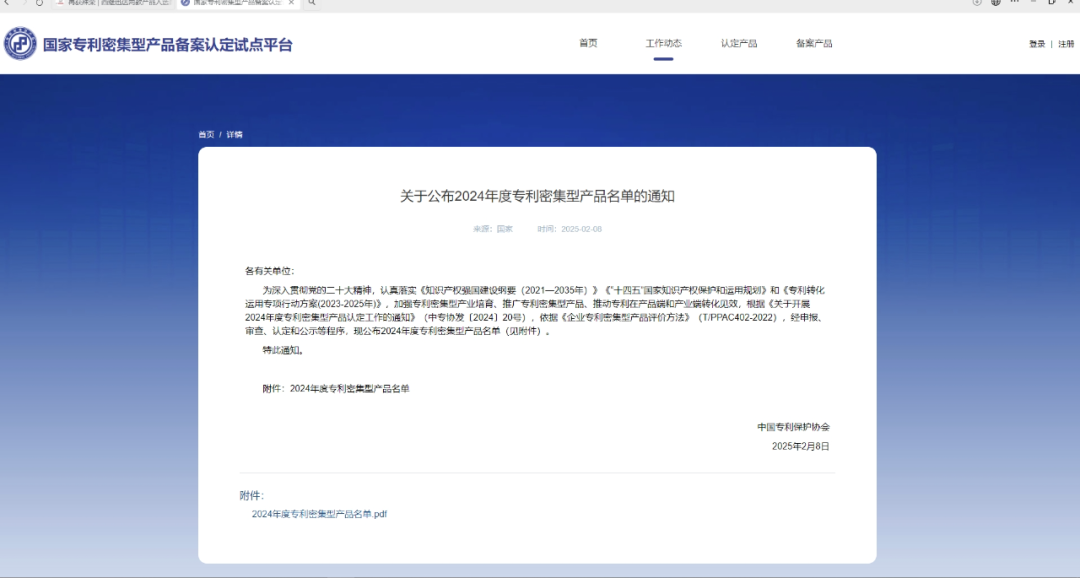Click the browser profile avatar icon
Screen dimensions: 1080x578
(997, 5)
